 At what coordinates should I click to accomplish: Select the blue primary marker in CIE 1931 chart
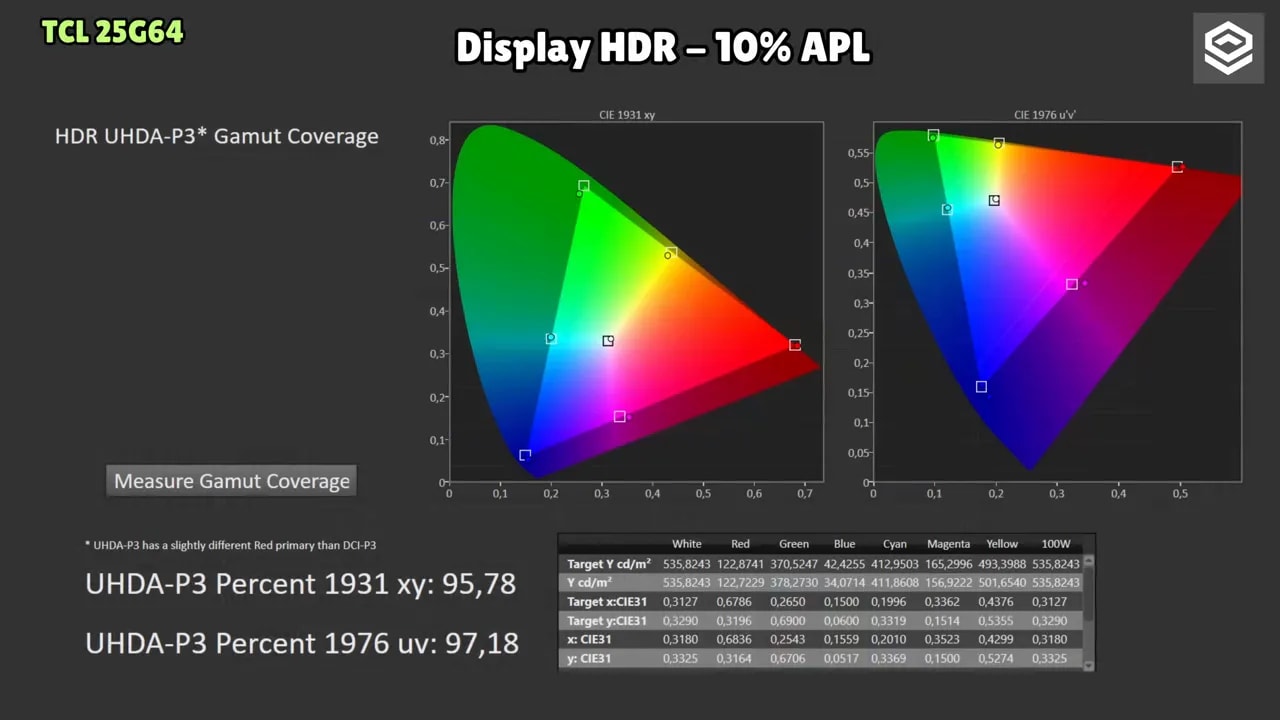525,456
